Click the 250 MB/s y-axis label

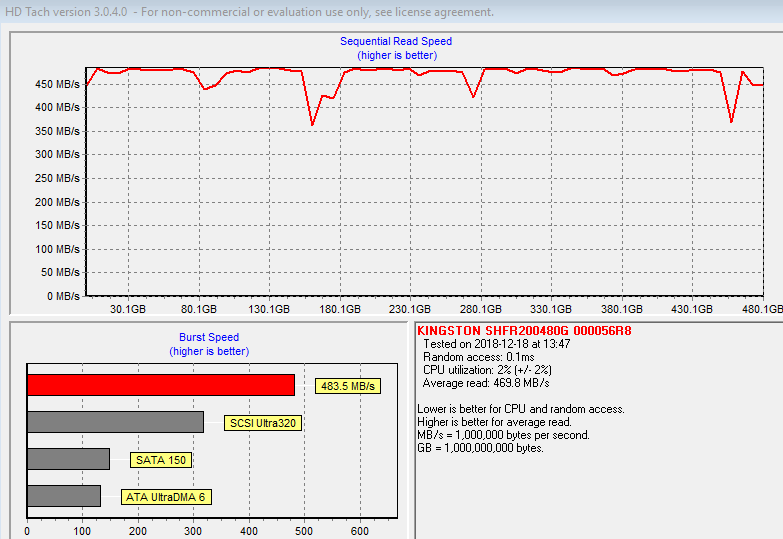click(57, 178)
